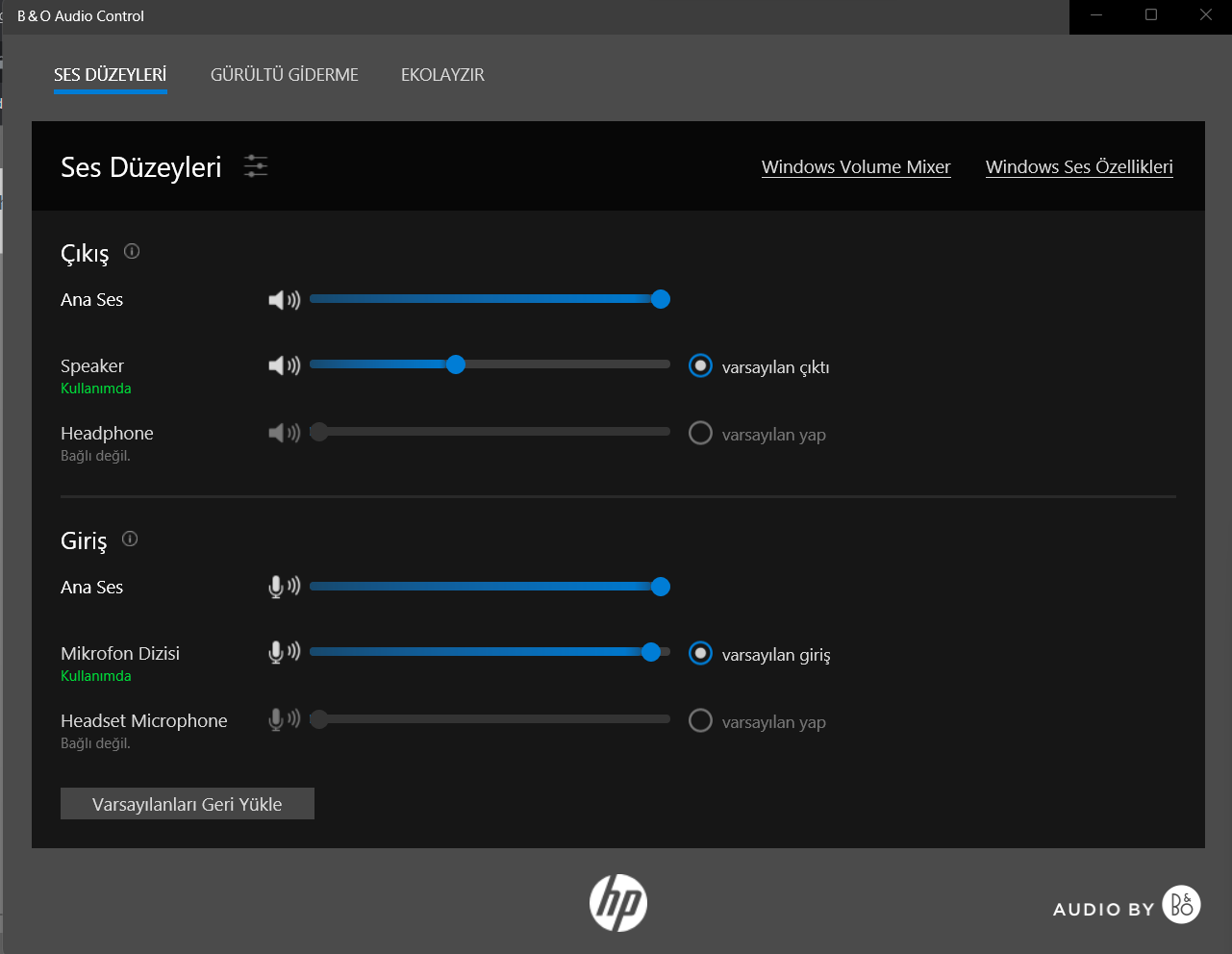This screenshot has width=1232, height=954.
Task: Click the Mikrofon Dizisi level slider
Action: 490,652
